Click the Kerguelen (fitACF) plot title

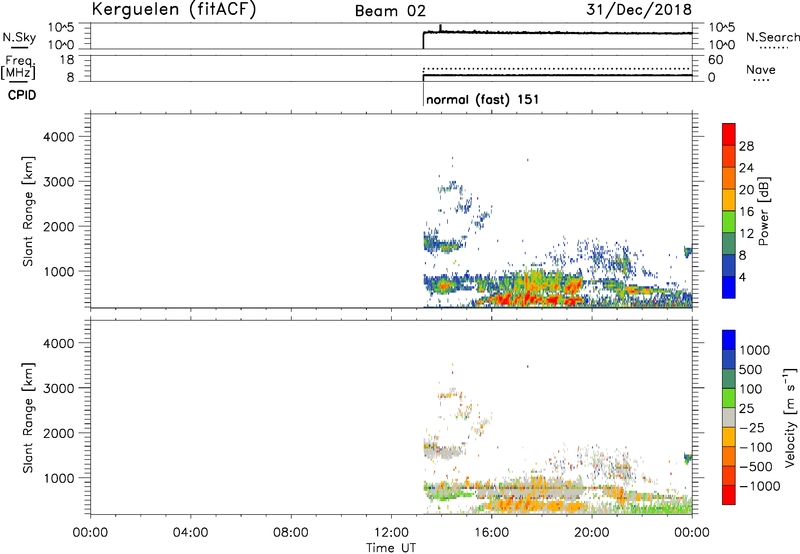[x=173, y=9]
